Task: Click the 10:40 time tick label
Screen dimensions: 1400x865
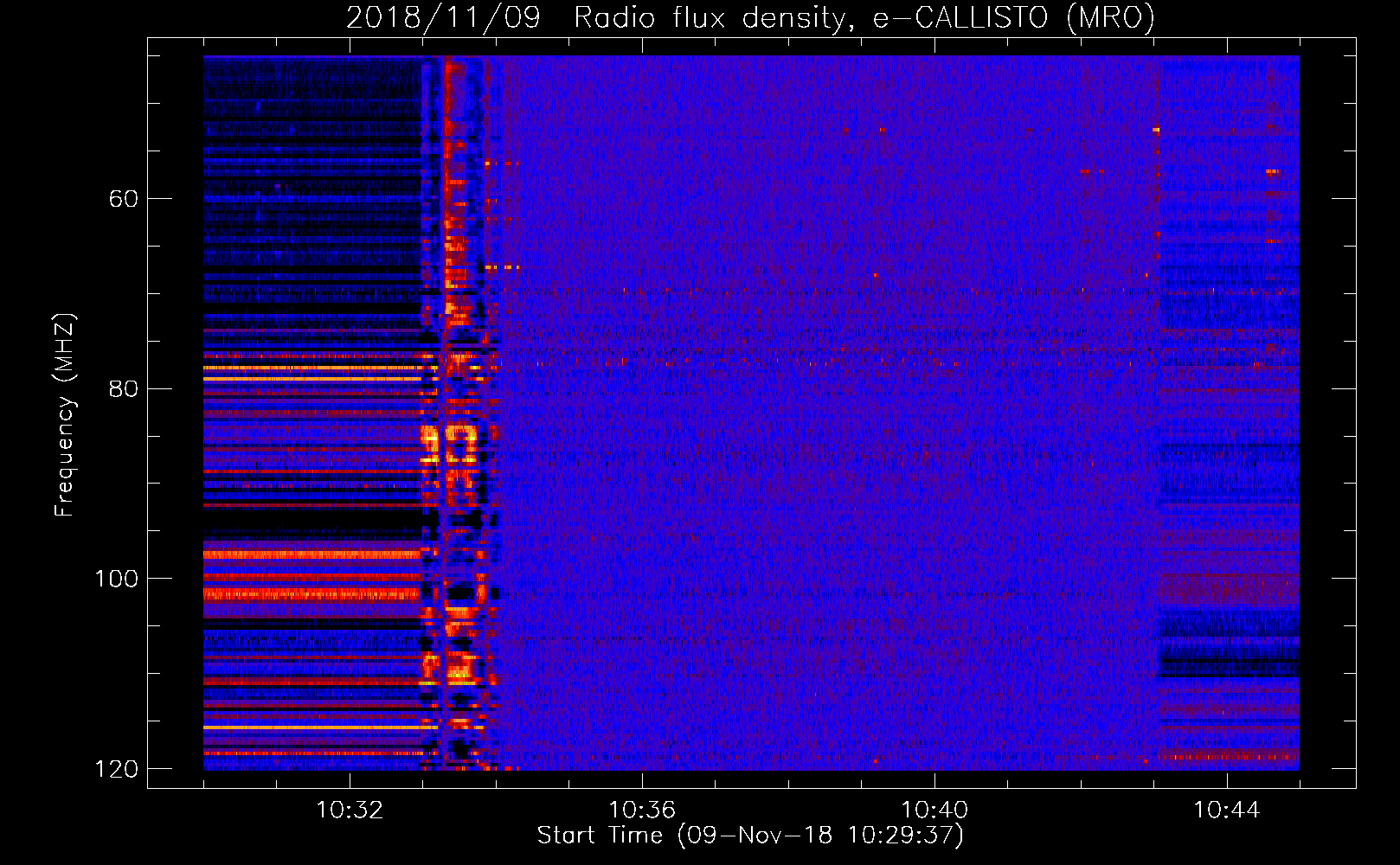Action: click(934, 811)
